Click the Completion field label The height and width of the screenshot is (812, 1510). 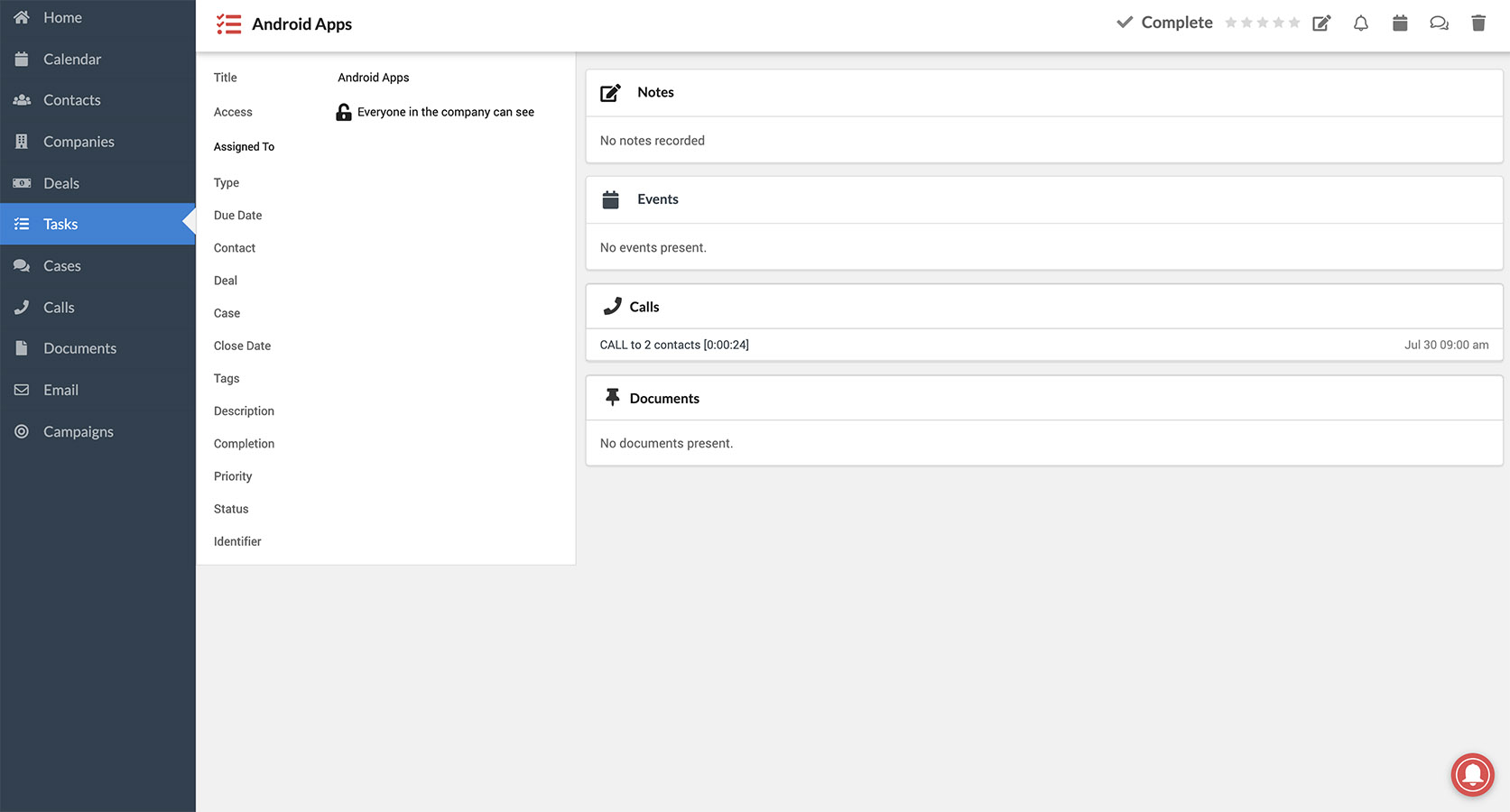coord(244,444)
